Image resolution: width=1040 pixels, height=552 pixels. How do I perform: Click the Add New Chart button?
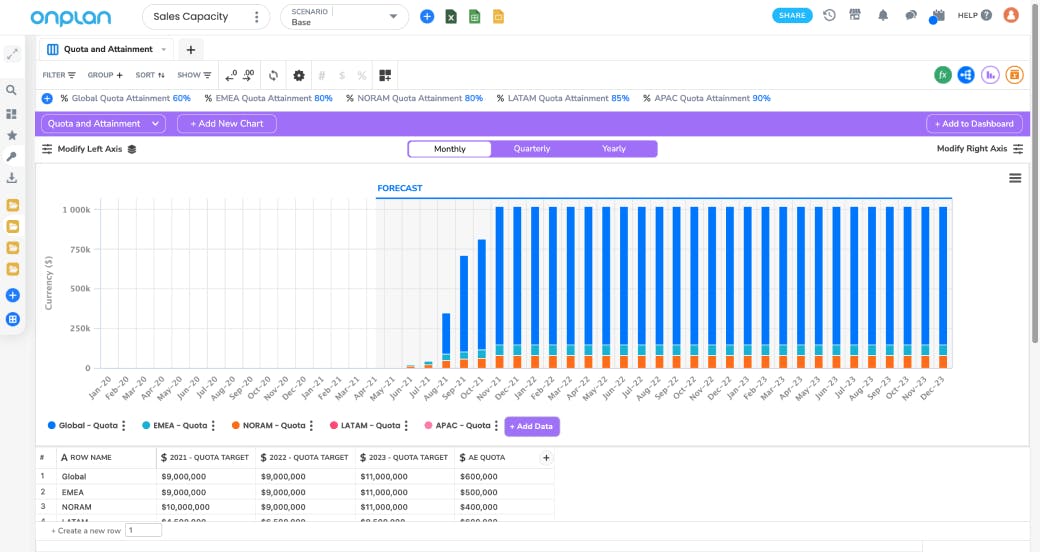click(x=226, y=124)
